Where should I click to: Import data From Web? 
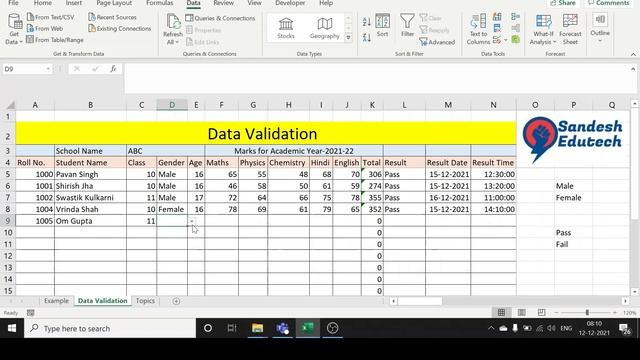point(45,29)
